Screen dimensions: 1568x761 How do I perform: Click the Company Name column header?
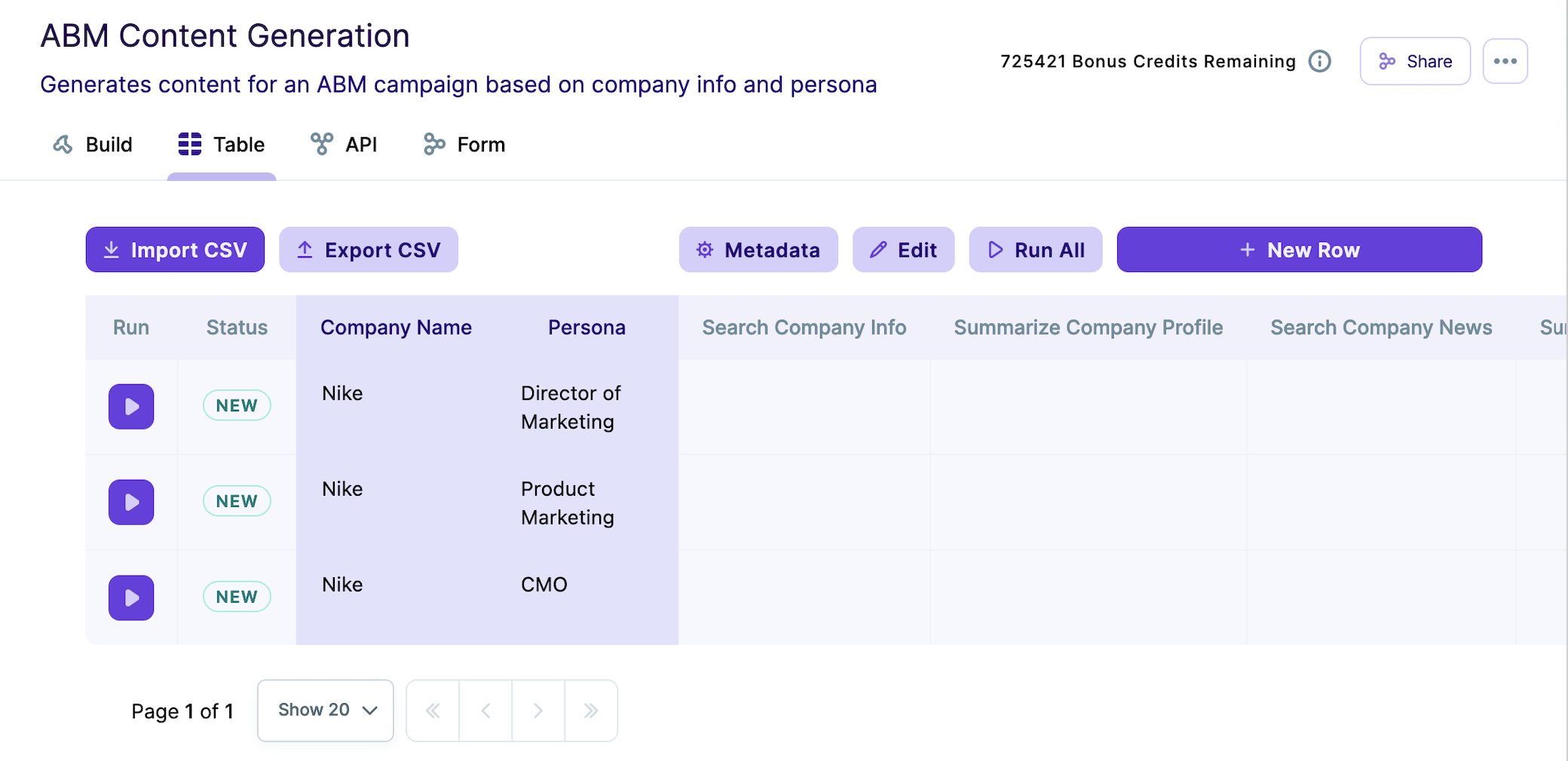point(396,328)
